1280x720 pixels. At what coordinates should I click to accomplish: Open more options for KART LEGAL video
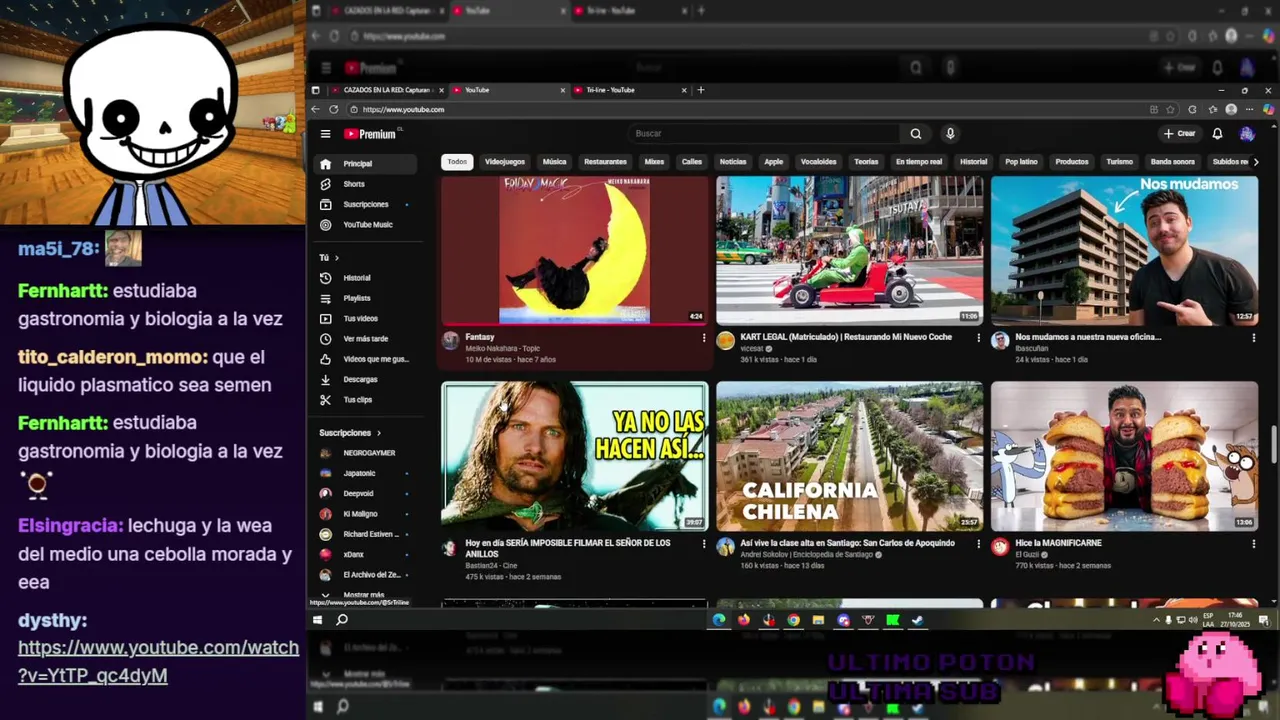[x=979, y=338]
